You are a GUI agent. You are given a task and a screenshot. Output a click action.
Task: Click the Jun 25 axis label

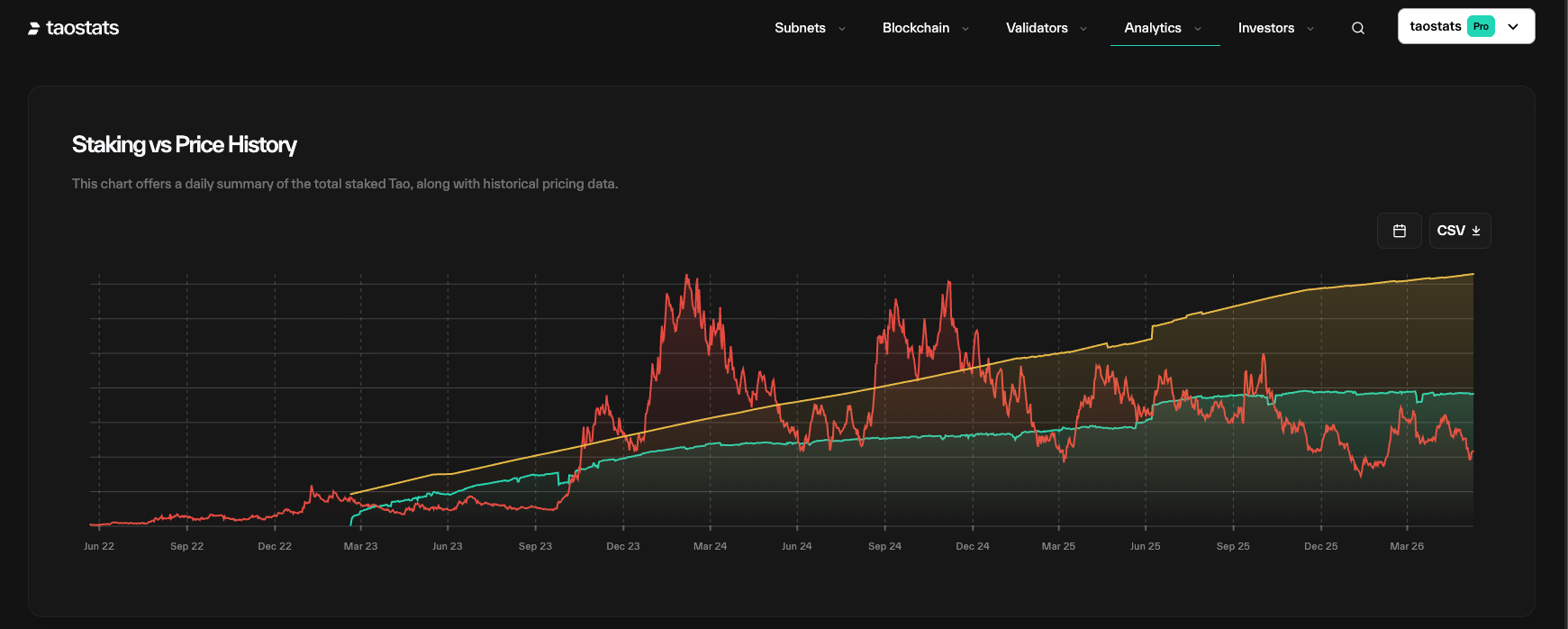pyautogui.click(x=1146, y=546)
